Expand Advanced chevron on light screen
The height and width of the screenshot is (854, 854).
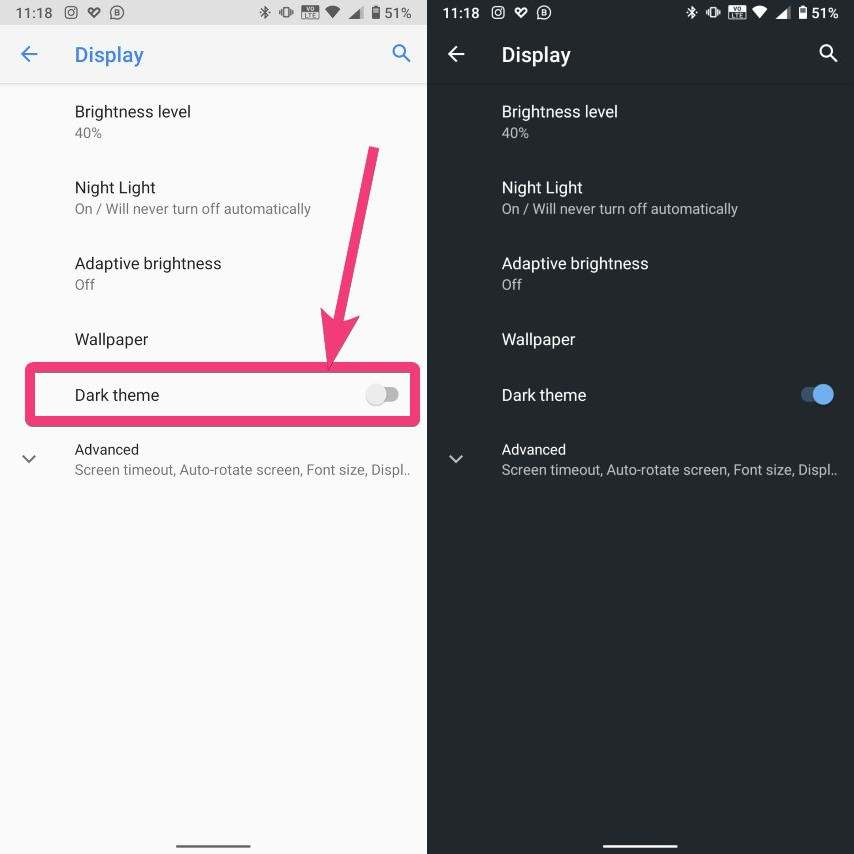coord(29,459)
